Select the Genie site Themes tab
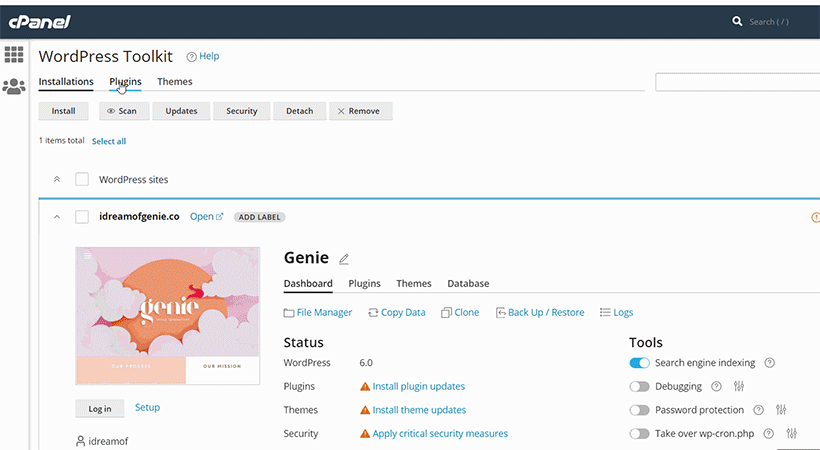 tap(414, 284)
